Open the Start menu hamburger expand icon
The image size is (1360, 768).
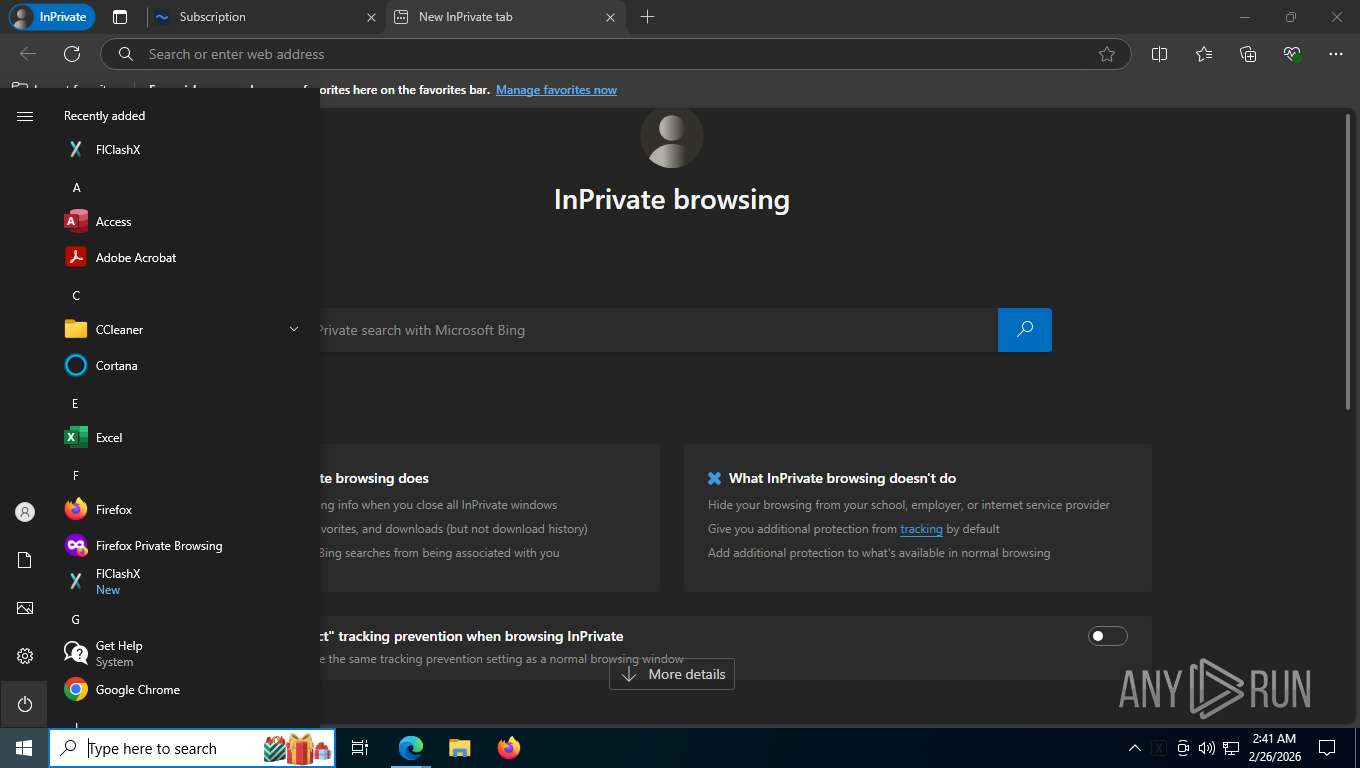(25, 116)
